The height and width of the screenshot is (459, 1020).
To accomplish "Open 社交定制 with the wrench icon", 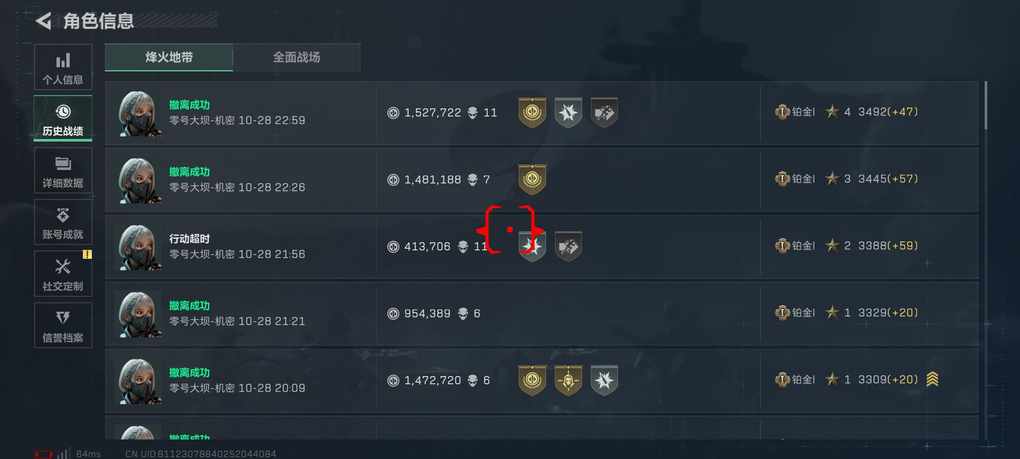I will pyautogui.click(x=63, y=274).
